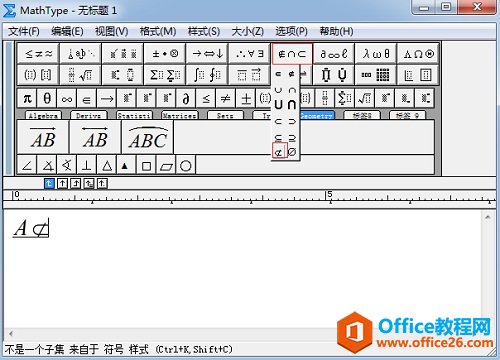This screenshot has width=500, height=360.
Task: Open the 选项(P) menu
Action: tap(292, 31)
